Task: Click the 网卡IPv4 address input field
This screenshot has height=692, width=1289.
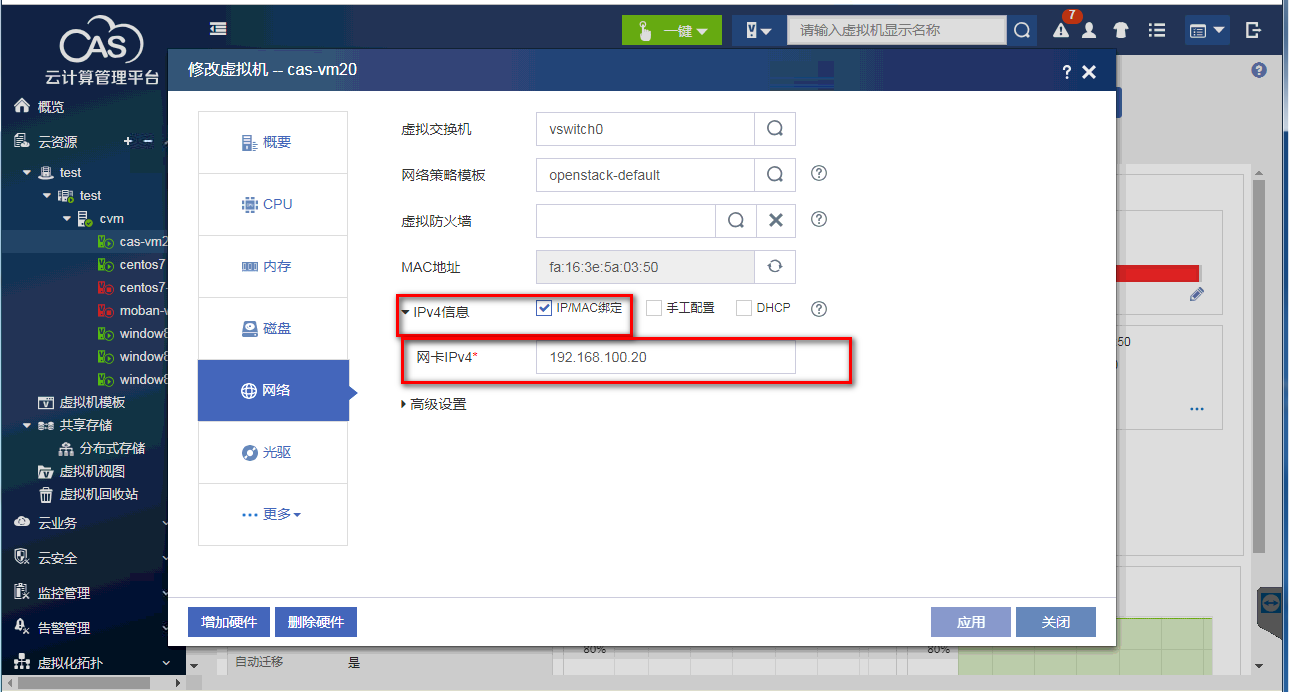Action: click(x=665, y=357)
